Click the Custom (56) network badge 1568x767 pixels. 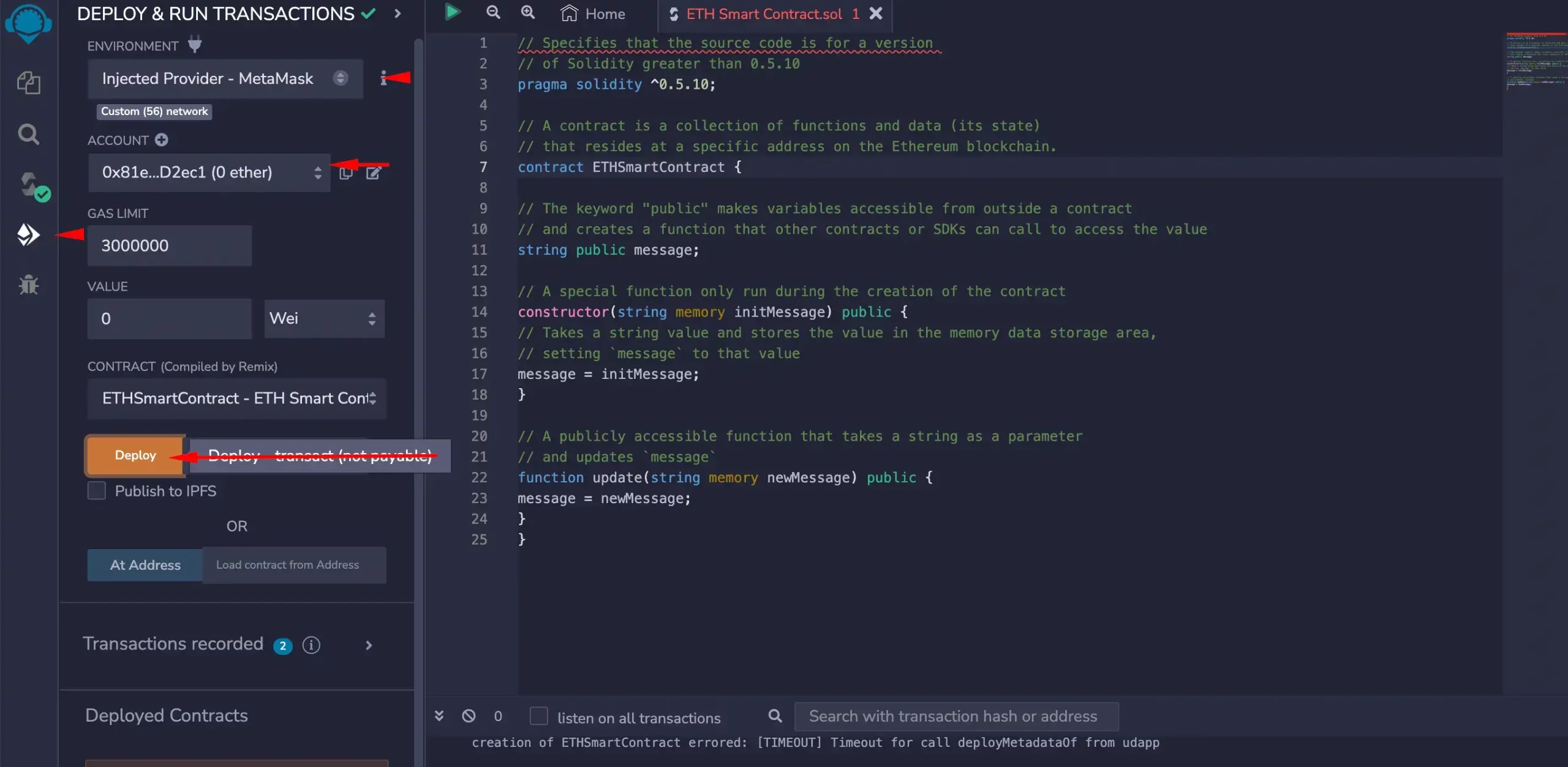[154, 111]
